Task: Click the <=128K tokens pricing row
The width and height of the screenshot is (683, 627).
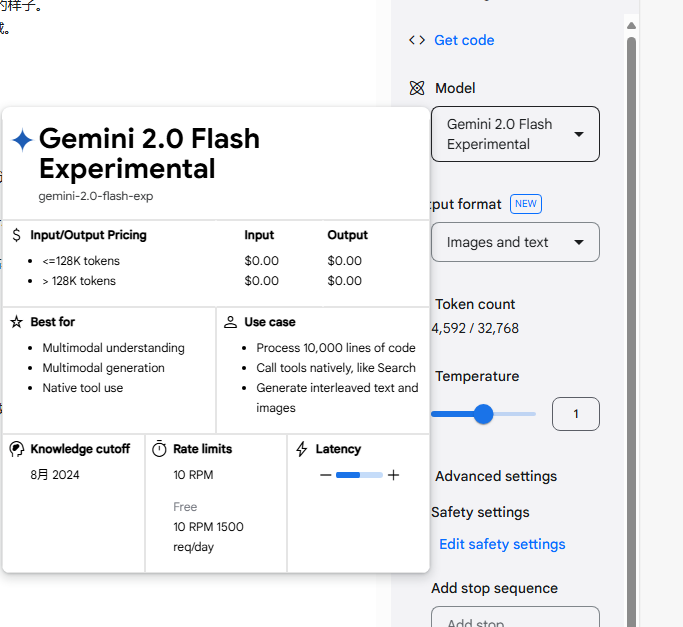Action: click(x=81, y=261)
